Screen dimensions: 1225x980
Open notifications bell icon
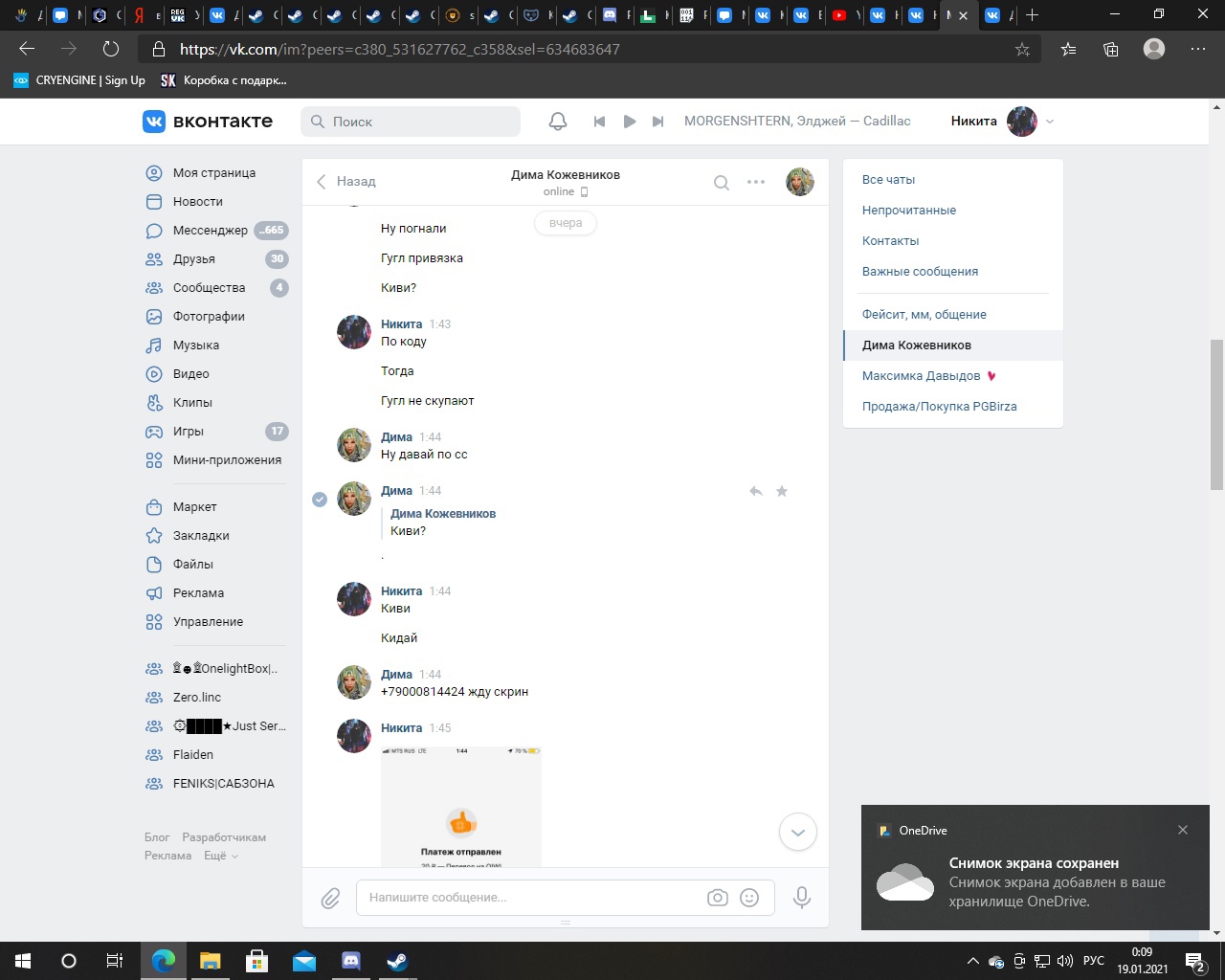pyautogui.click(x=558, y=122)
